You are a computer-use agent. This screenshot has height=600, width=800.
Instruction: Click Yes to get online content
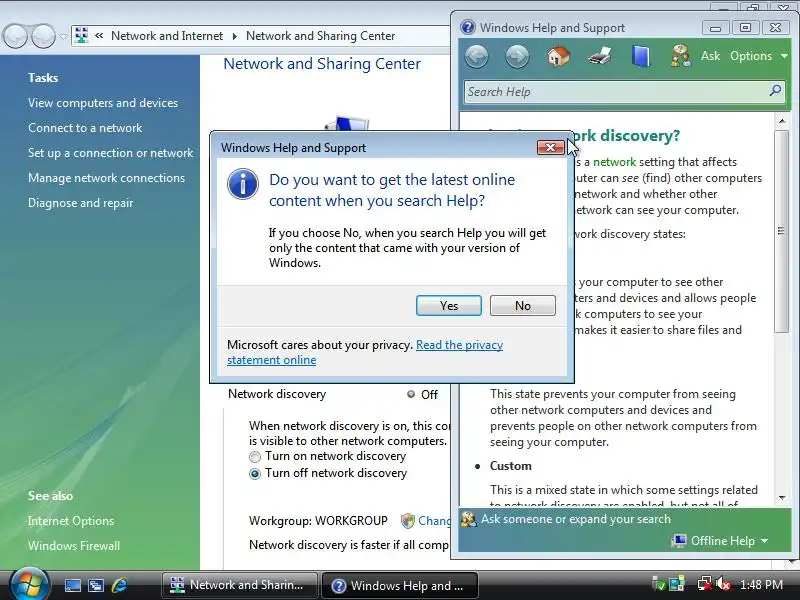pos(448,306)
